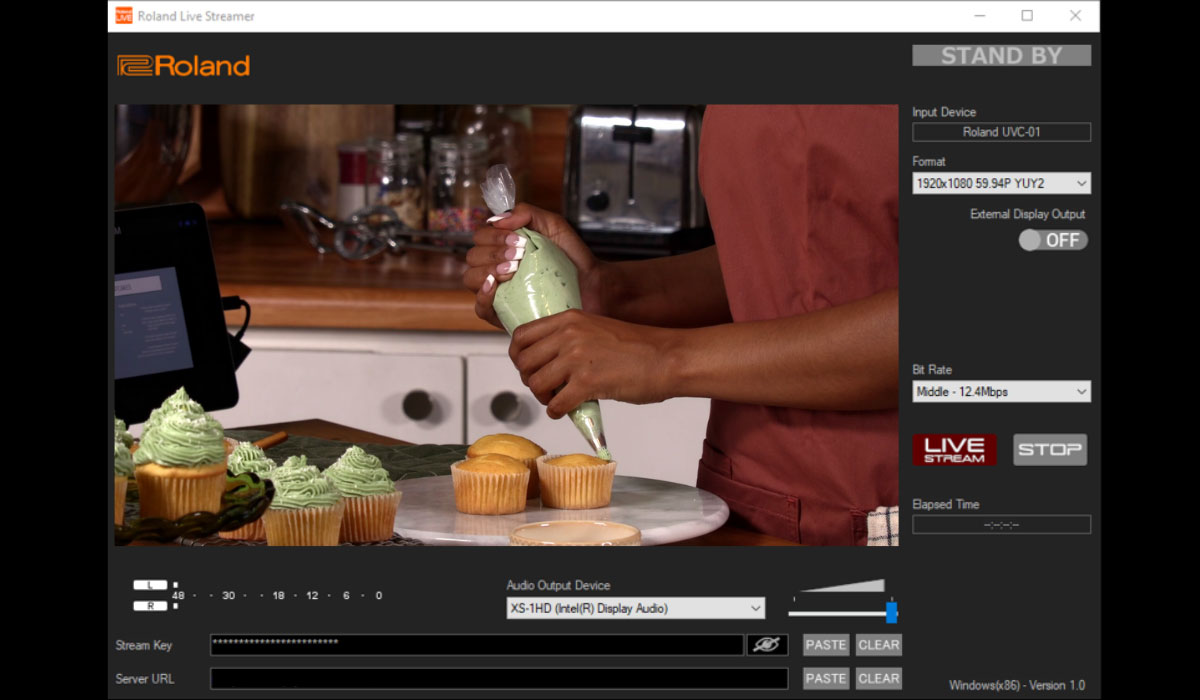Click the "External Display Output" label

1027,214
